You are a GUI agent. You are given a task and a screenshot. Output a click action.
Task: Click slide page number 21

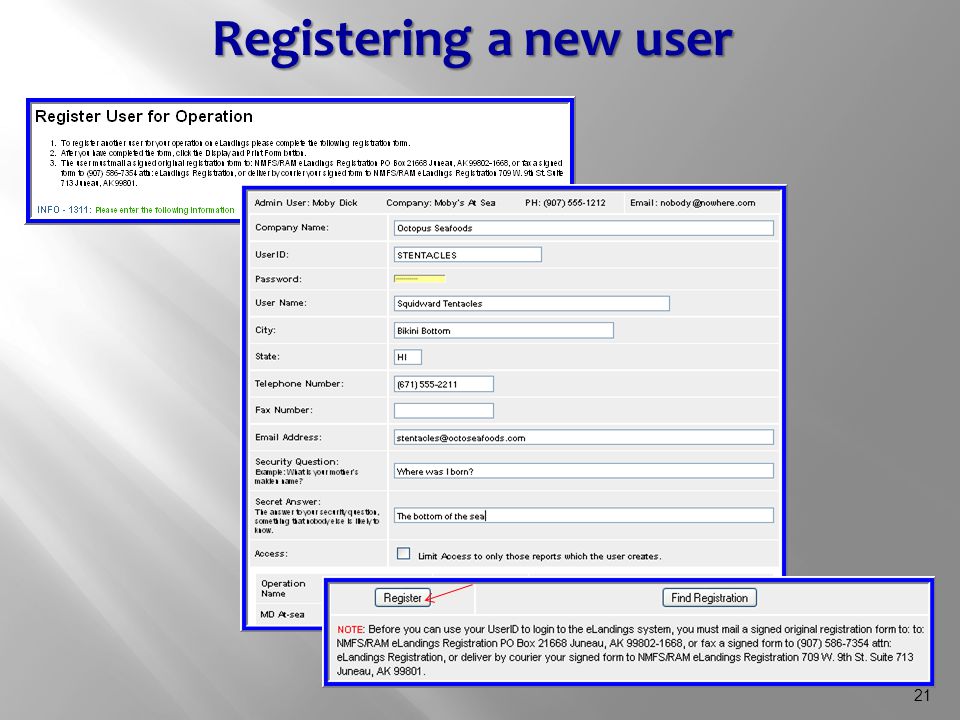[922, 696]
